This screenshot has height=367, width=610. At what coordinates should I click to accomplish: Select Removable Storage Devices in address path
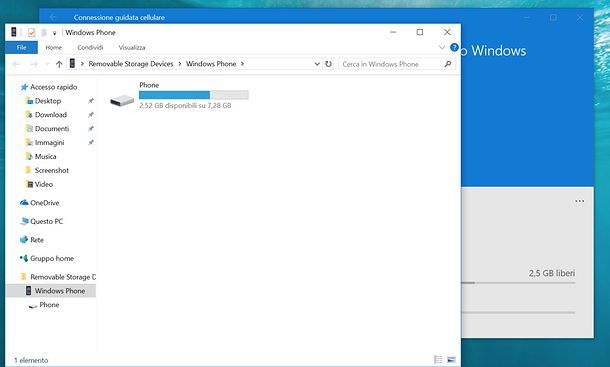tap(131, 64)
